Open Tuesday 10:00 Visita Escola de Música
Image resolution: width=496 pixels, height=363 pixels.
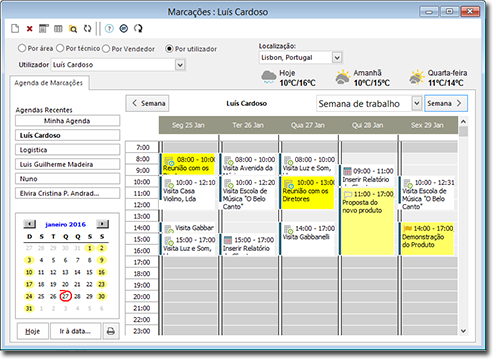coord(248,193)
